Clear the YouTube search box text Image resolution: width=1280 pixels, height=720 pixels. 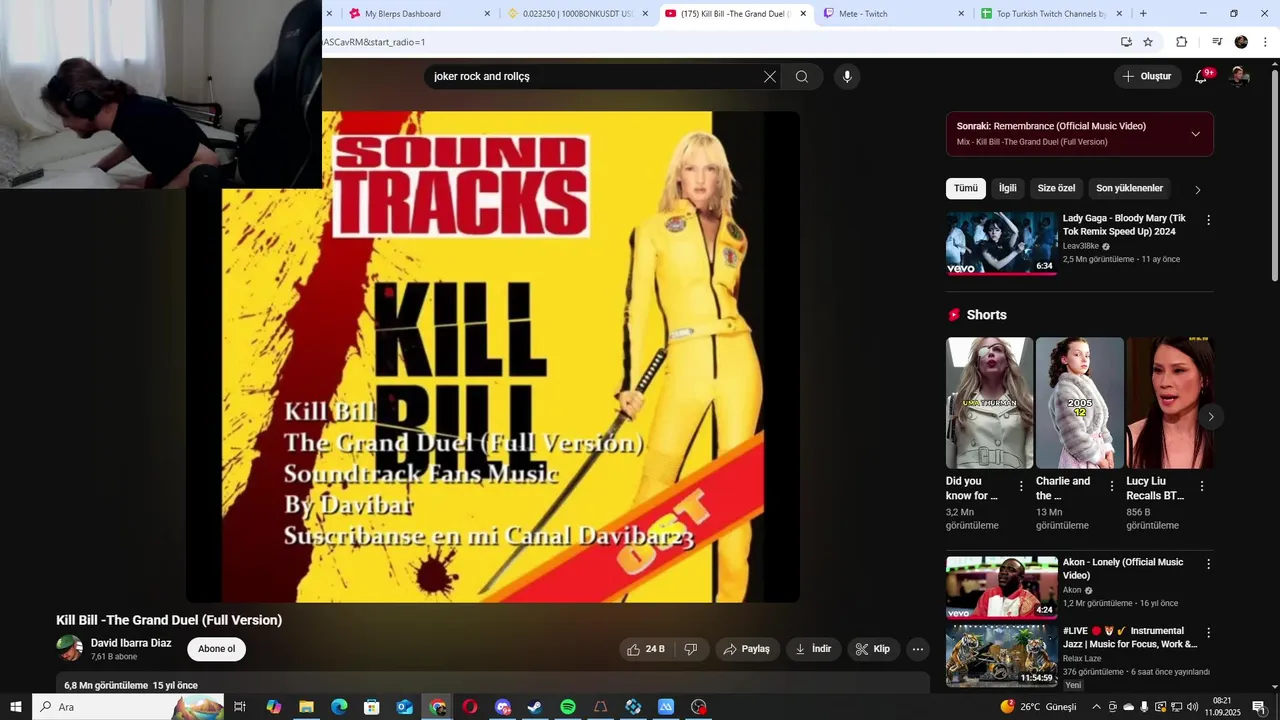pos(770,77)
